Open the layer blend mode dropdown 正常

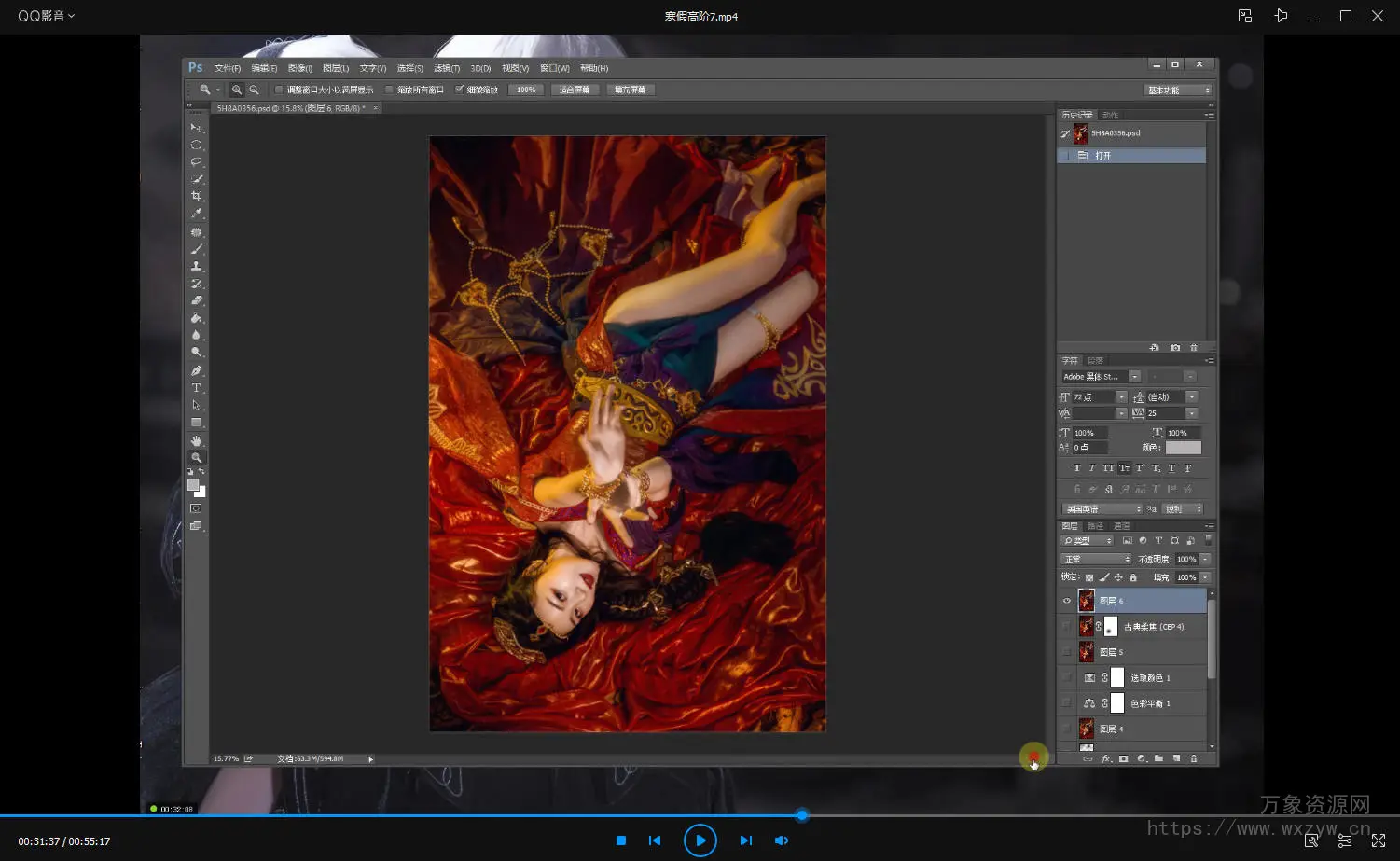click(x=1096, y=560)
